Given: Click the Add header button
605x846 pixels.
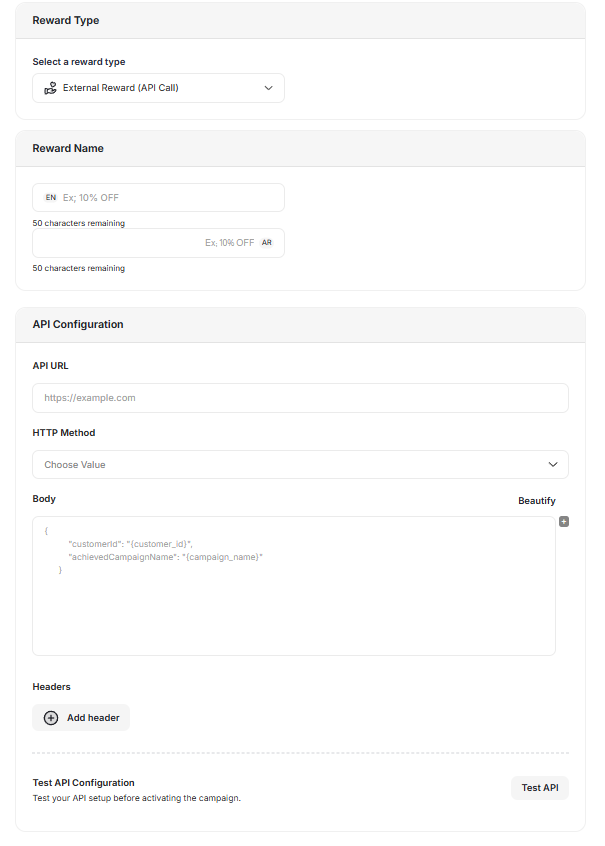Looking at the screenshot, I should (x=81, y=717).
